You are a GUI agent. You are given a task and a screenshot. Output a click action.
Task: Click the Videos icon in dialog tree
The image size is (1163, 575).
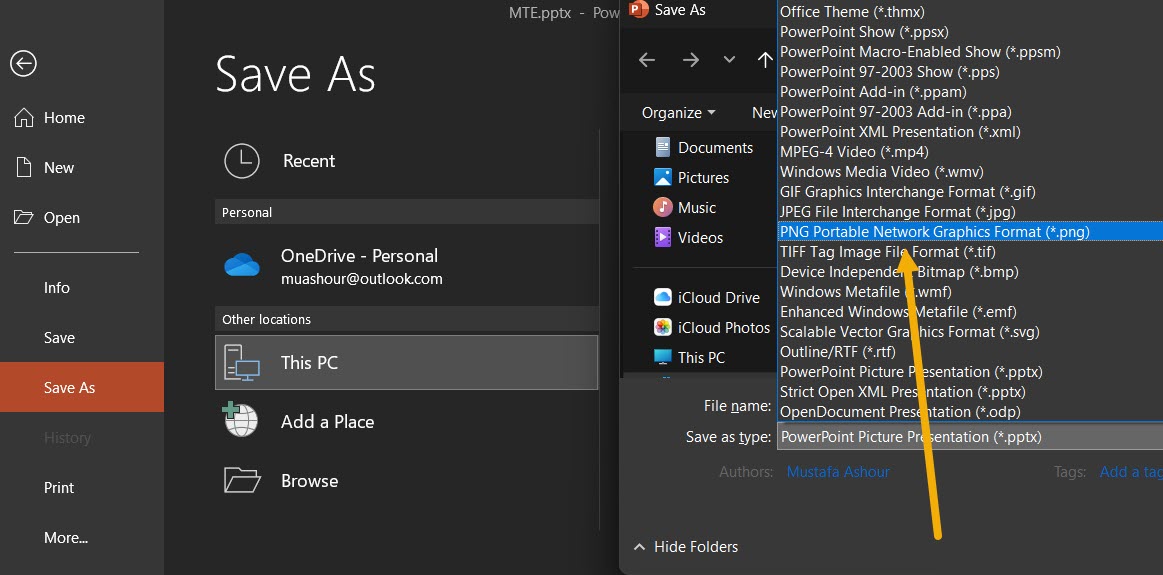tap(662, 237)
